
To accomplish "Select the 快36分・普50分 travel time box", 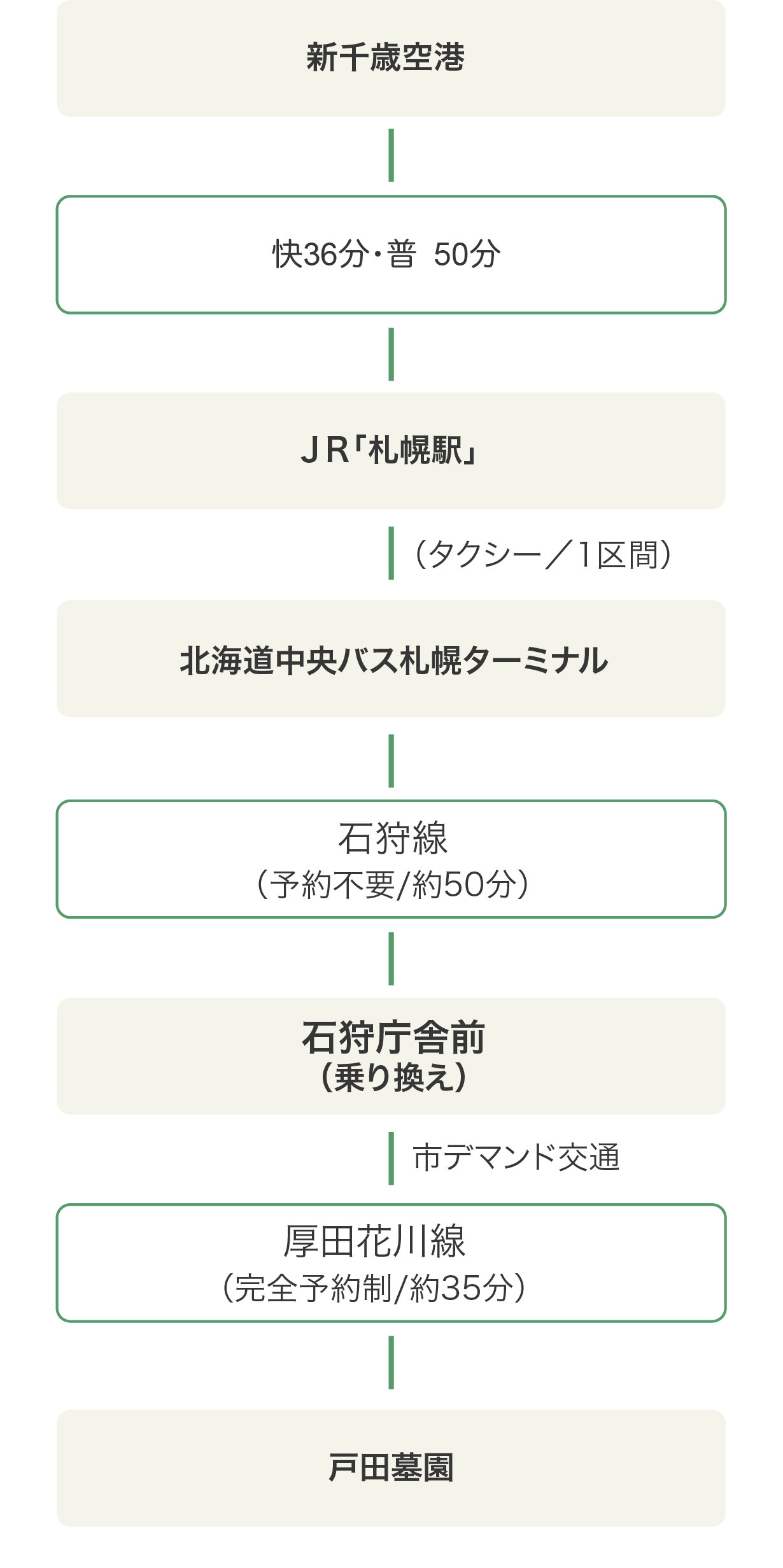I will point(391,255).
